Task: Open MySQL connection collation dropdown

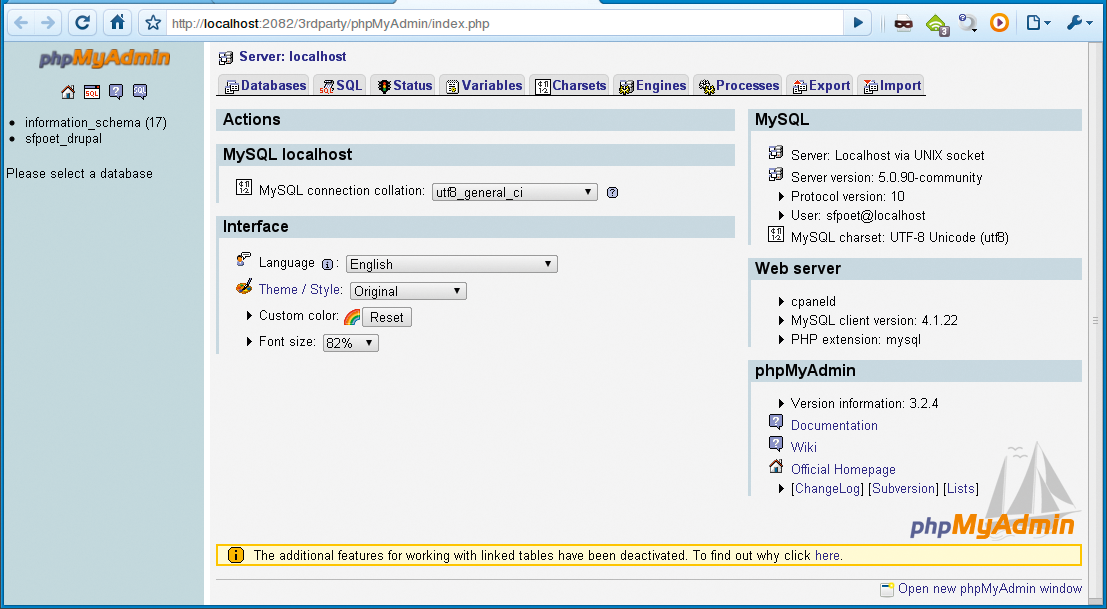Action: 515,192
